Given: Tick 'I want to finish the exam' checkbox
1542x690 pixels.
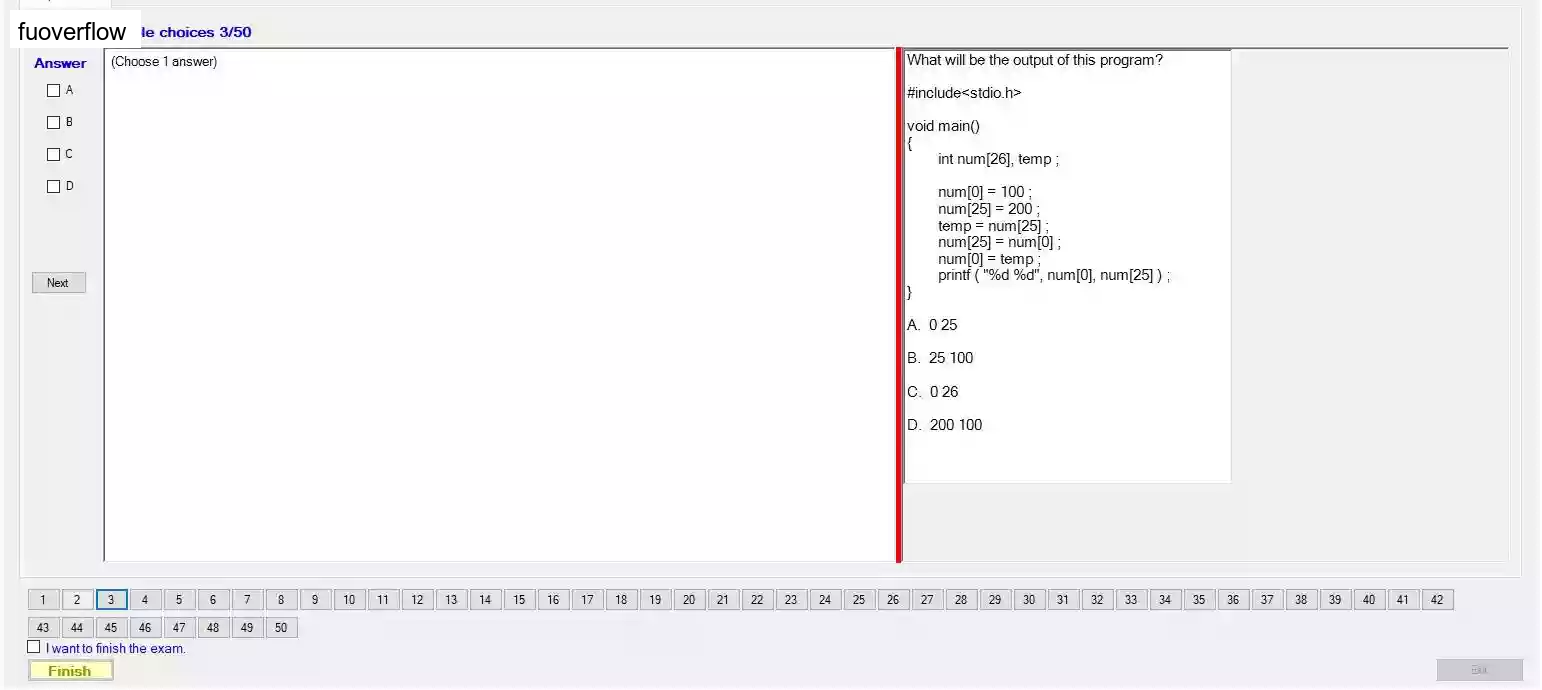Looking at the screenshot, I should 34,647.
